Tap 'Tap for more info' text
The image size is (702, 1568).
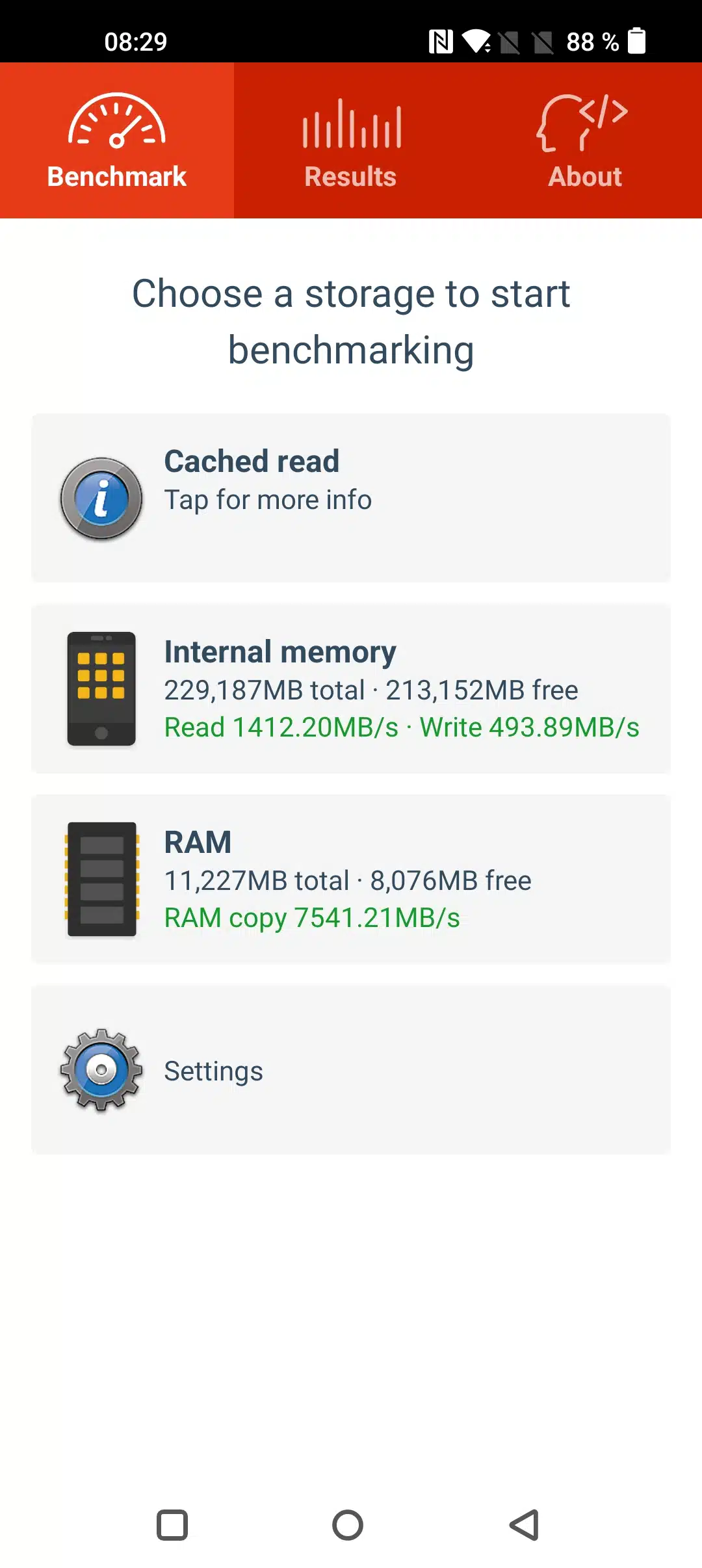click(268, 500)
